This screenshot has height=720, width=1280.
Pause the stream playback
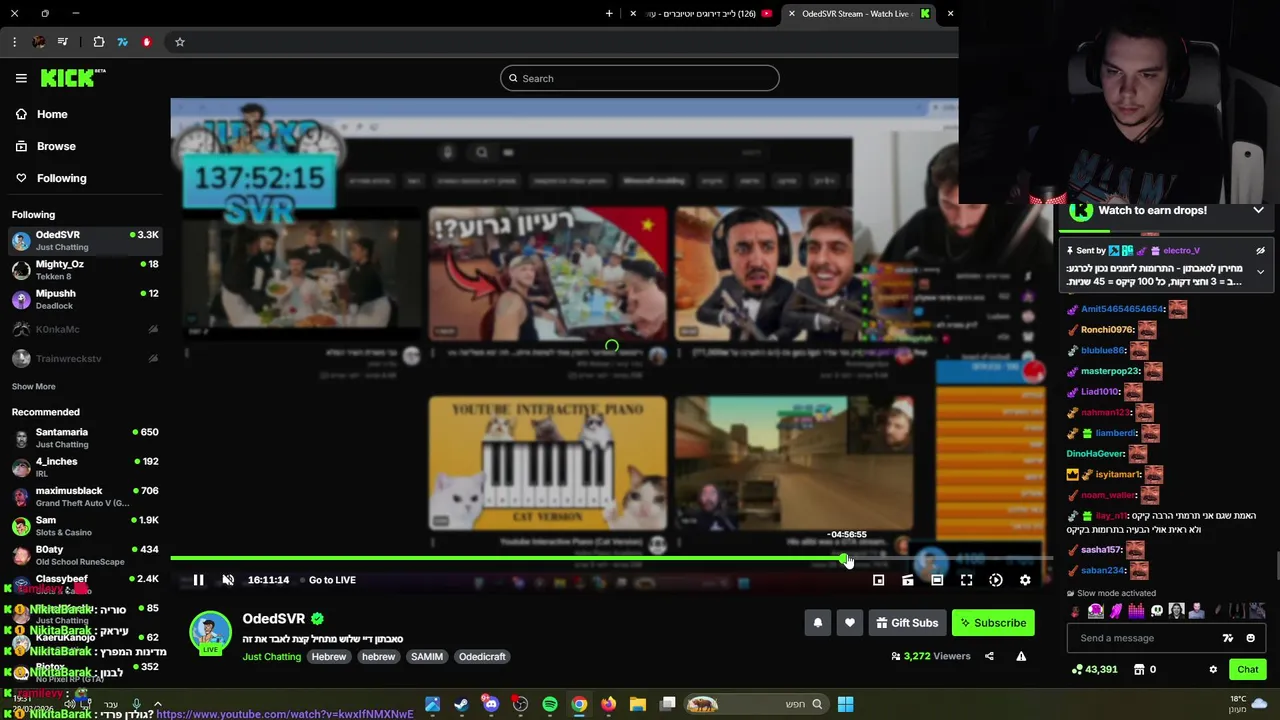pos(198,580)
